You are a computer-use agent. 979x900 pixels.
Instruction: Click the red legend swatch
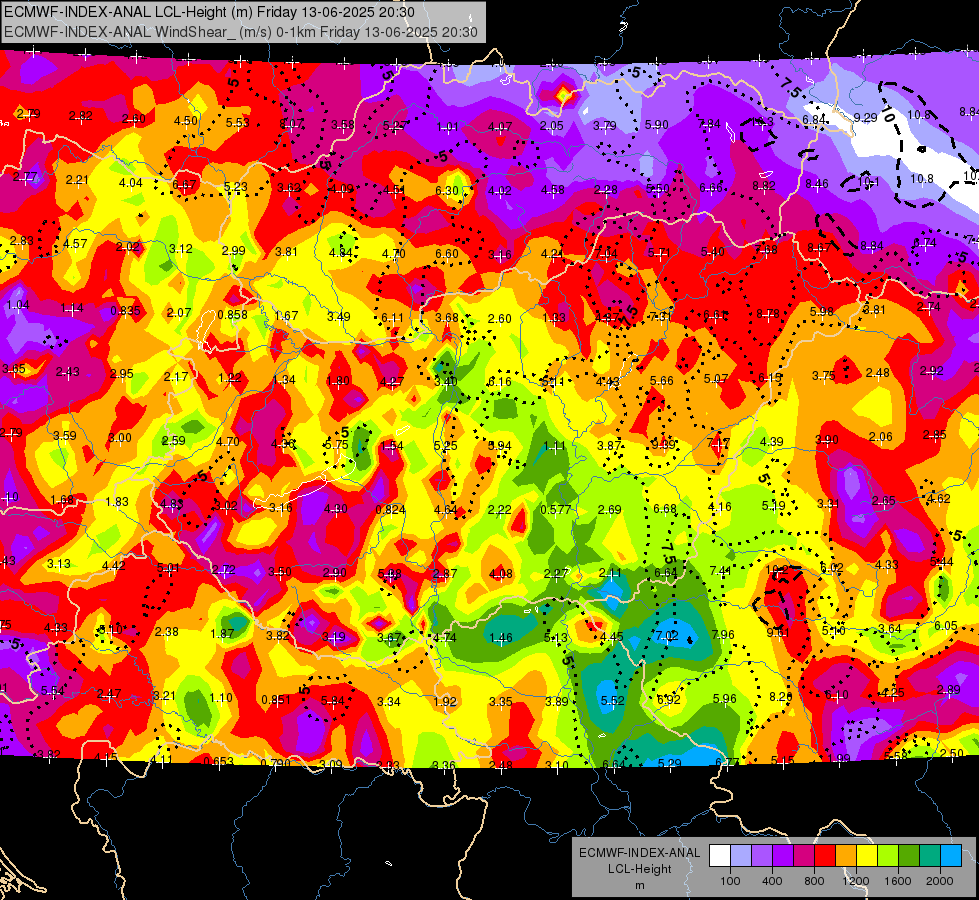(x=825, y=856)
